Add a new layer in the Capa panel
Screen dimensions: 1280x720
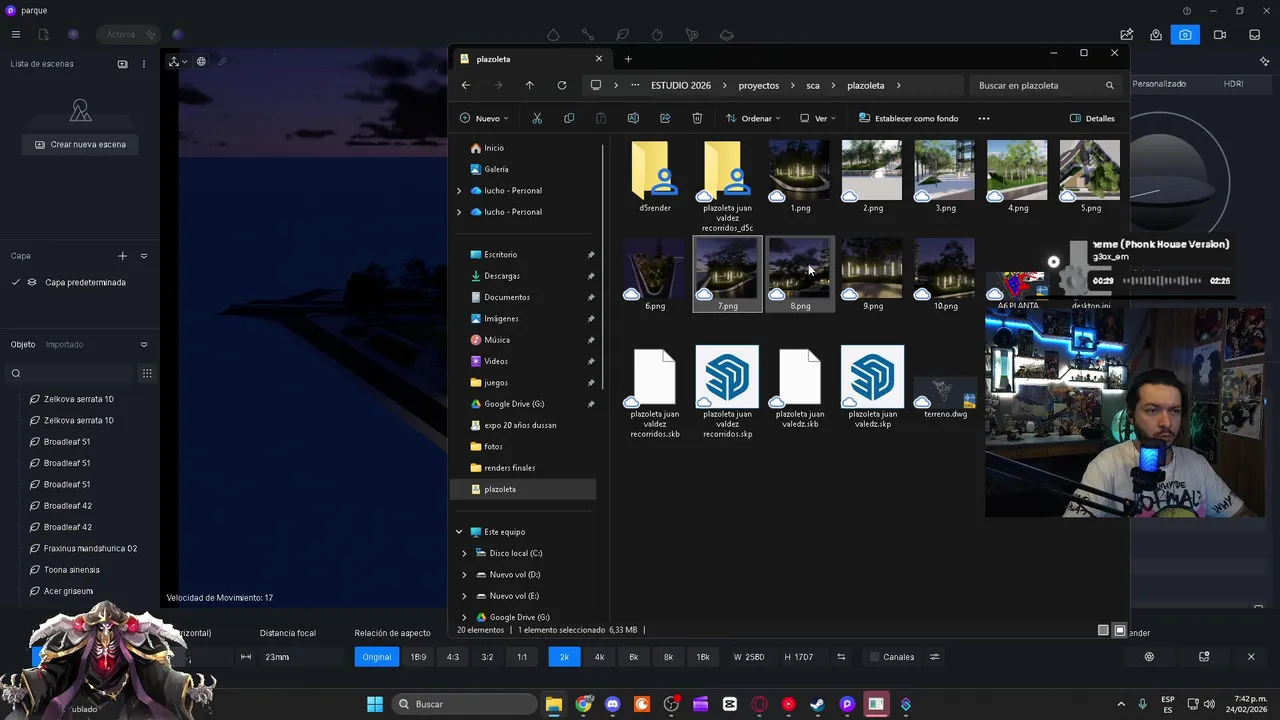click(123, 256)
